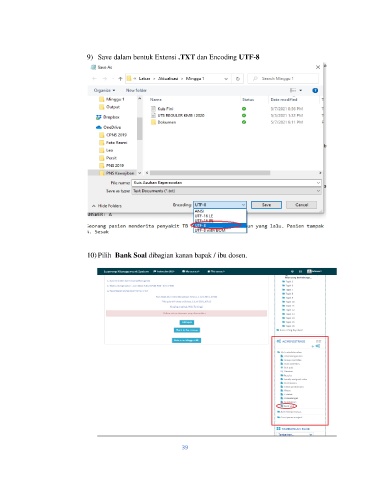The width and height of the screenshot is (370, 480).
Task: Sort by the Name column header
Action: coord(156,100)
